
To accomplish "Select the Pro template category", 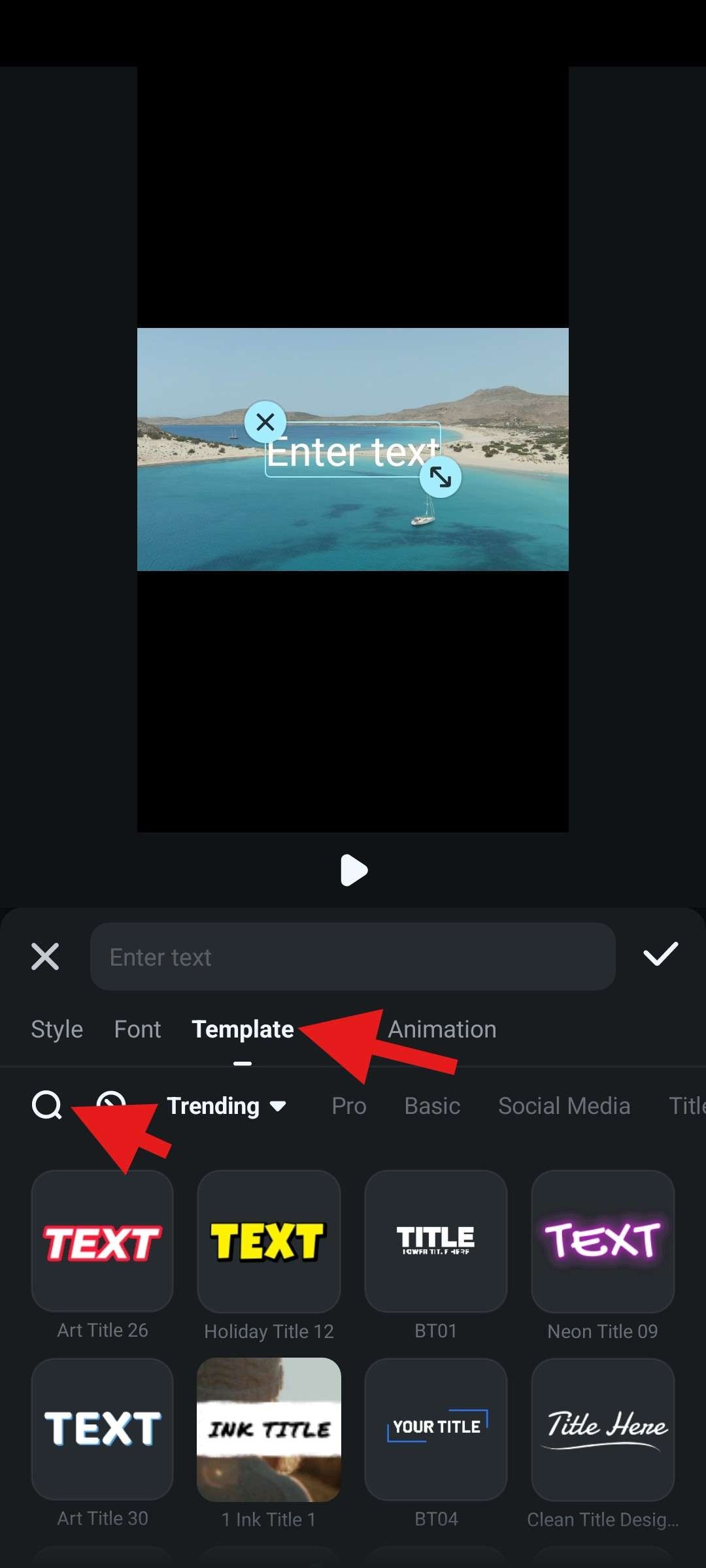I will pyautogui.click(x=349, y=1105).
